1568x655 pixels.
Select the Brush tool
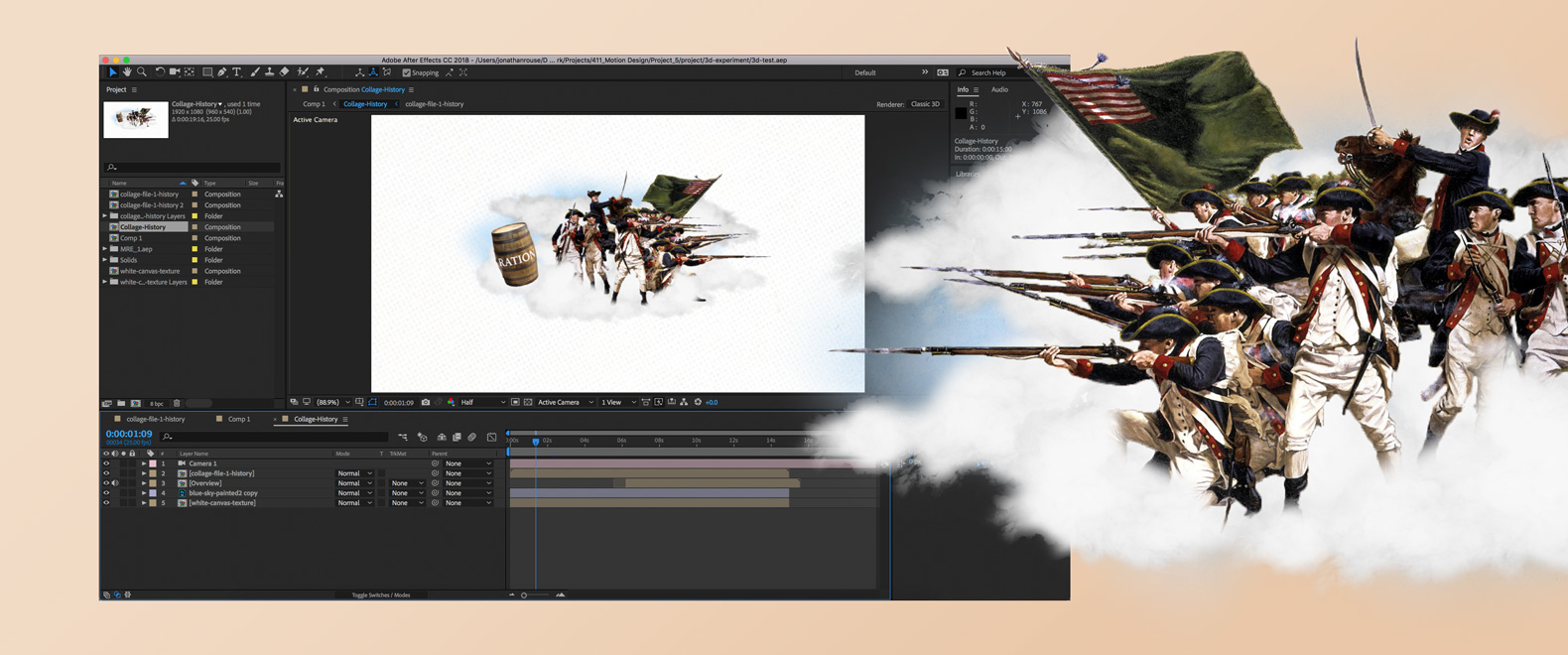click(255, 72)
